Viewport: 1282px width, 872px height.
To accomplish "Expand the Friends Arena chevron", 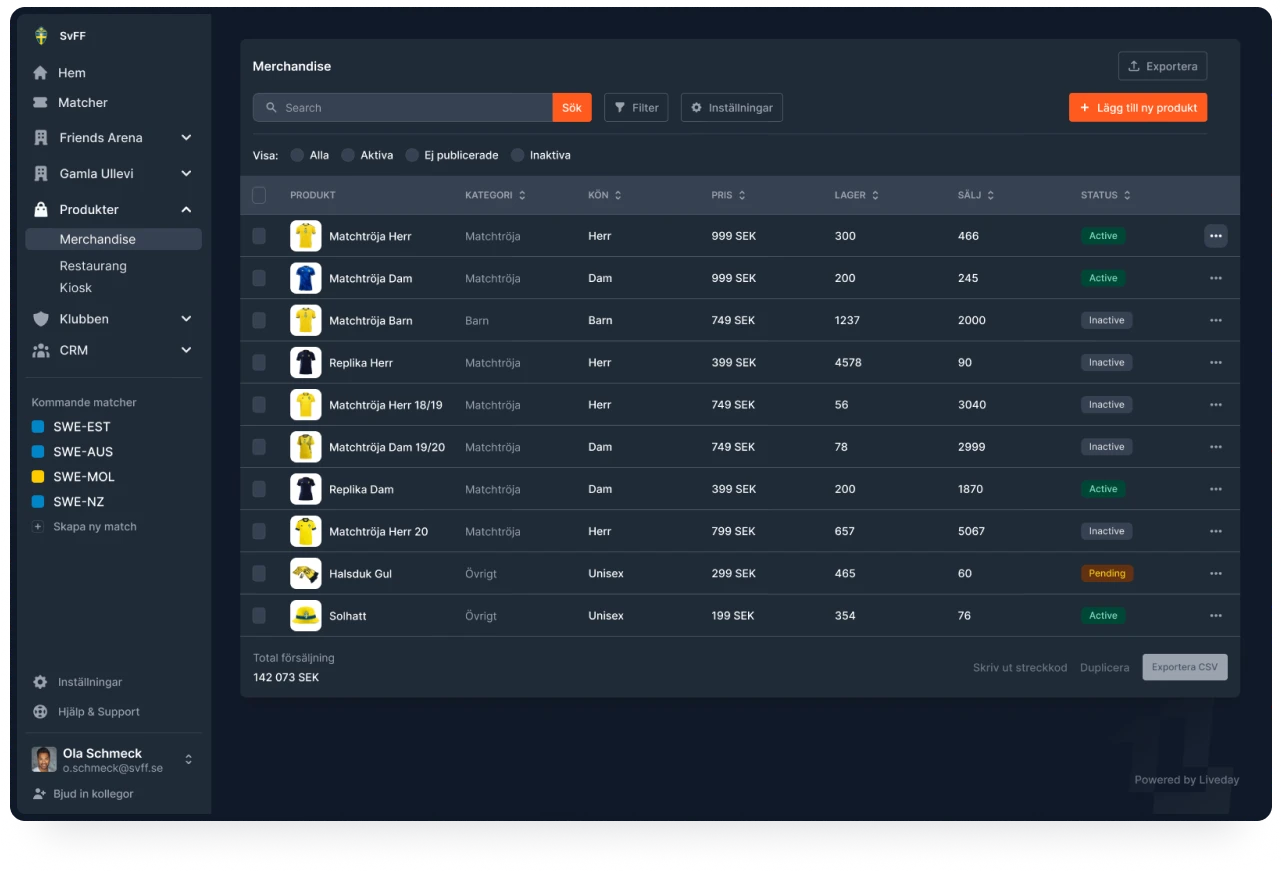I will point(186,138).
